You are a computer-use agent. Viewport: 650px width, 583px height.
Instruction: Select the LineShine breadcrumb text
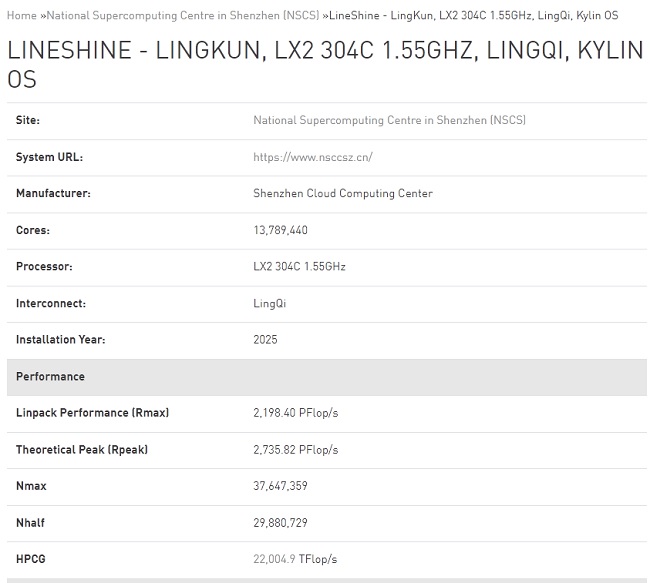[x=473, y=16]
